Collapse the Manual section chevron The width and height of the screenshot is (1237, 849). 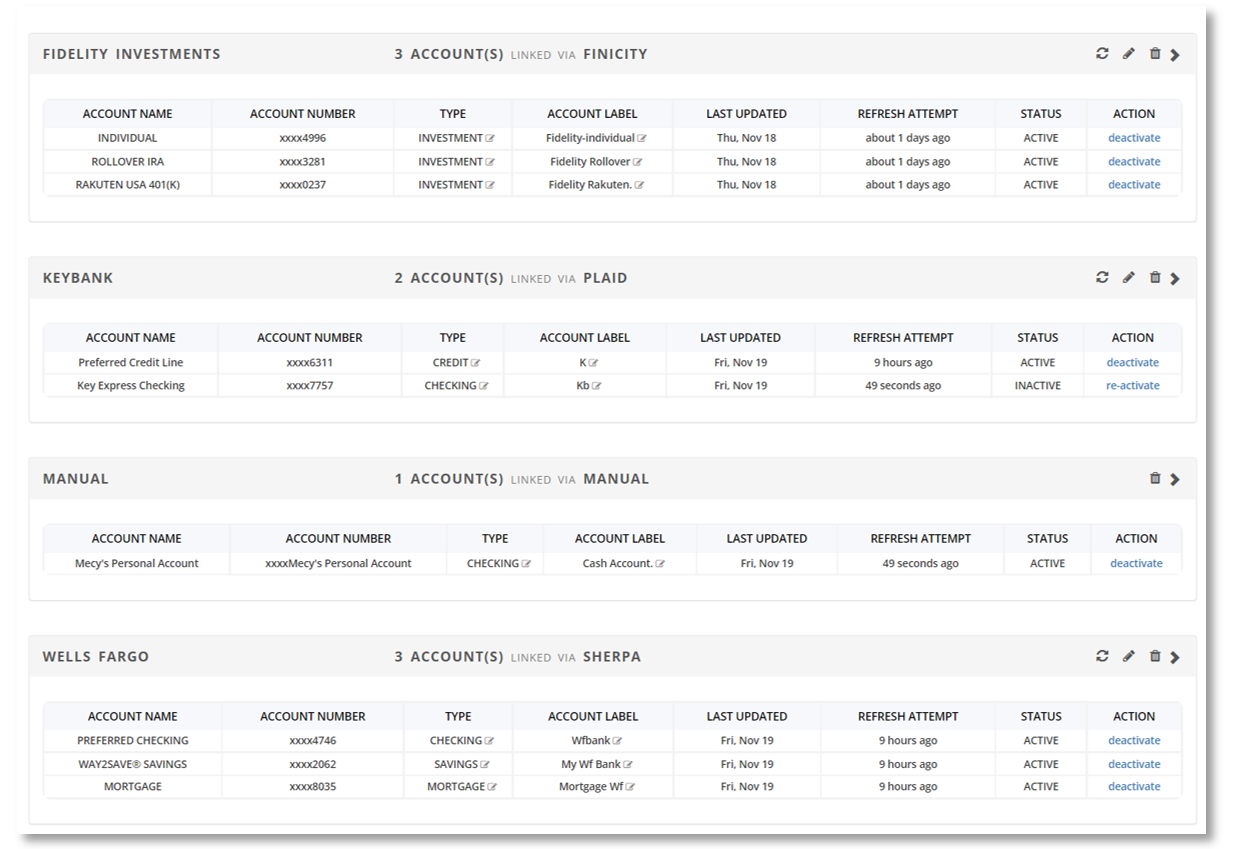point(1175,480)
